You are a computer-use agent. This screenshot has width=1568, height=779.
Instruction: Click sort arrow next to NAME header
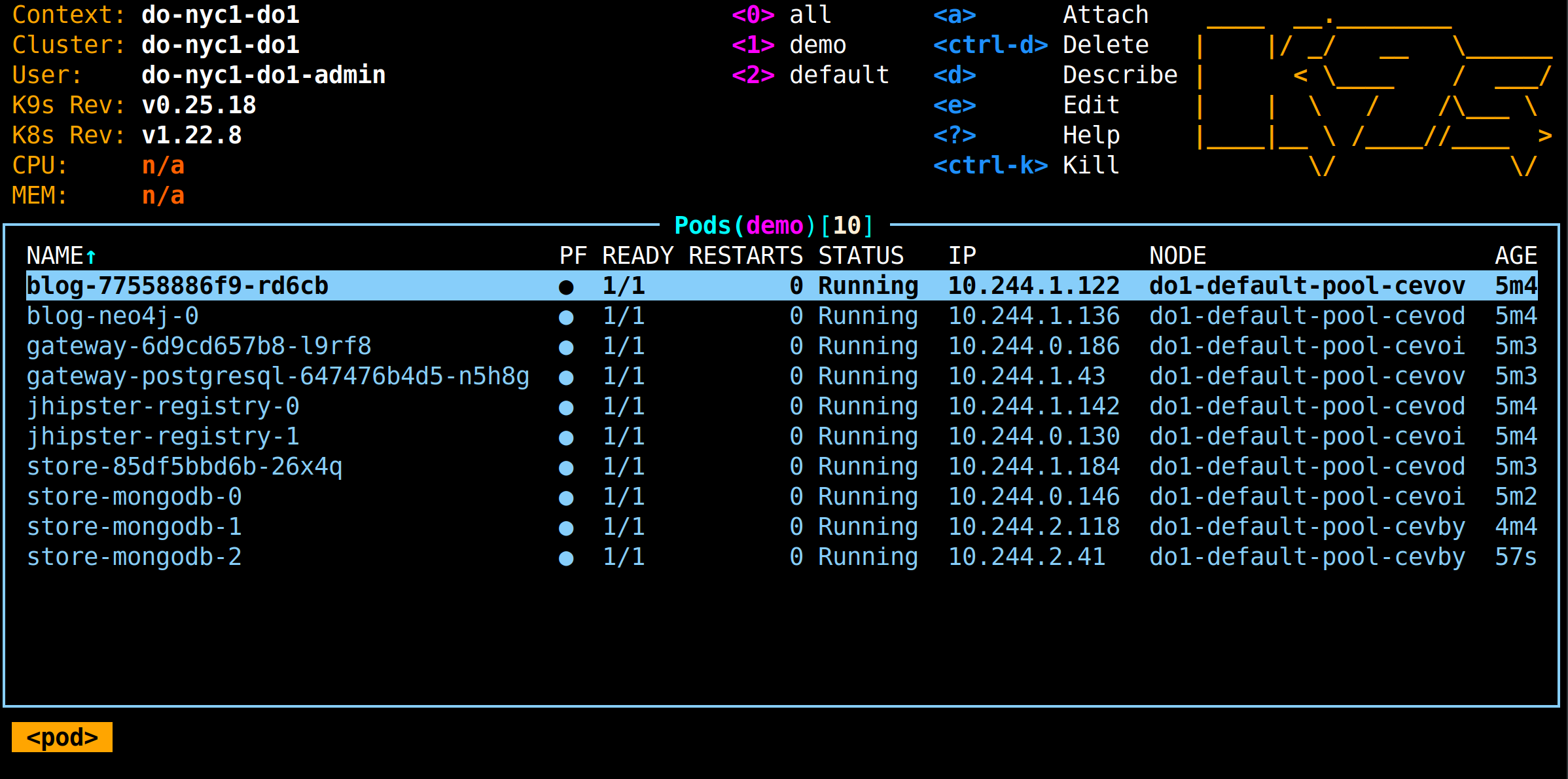[x=91, y=257]
